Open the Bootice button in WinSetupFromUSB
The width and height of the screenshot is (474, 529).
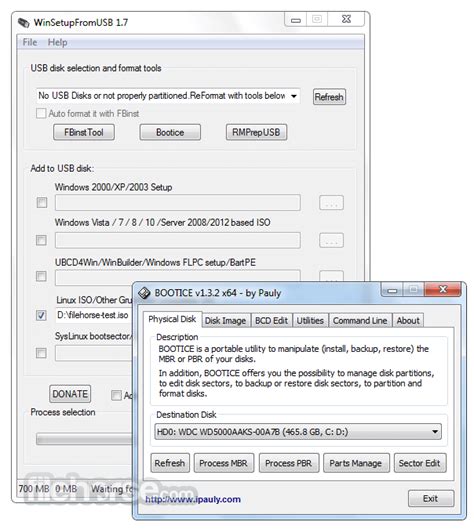[170, 132]
